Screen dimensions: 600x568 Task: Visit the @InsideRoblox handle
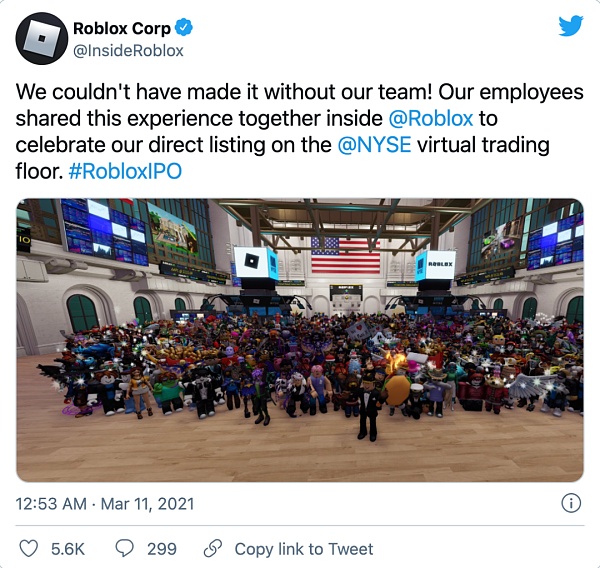pyautogui.click(x=129, y=50)
